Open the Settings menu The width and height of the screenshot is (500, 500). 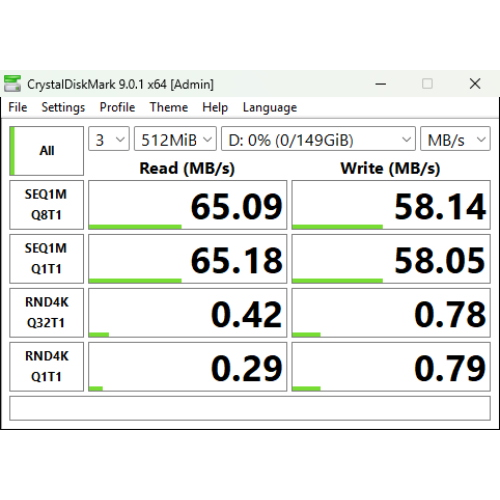point(63,107)
